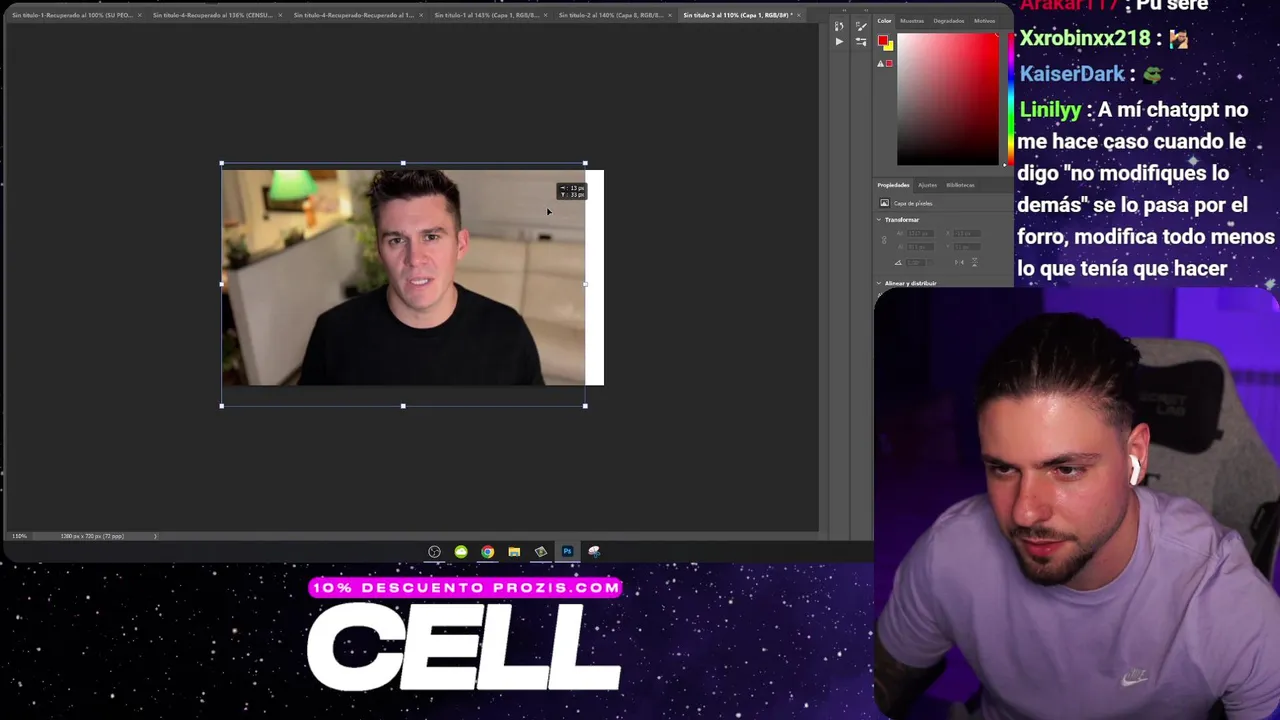Click the out-of-gamut warning triangle icon

click(880, 64)
